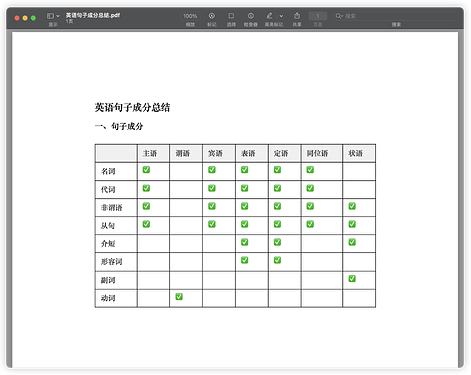The width and height of the screenshot is (471, 375).
Task: Click the check mark for 副词 under 状语
Action: 352,278
